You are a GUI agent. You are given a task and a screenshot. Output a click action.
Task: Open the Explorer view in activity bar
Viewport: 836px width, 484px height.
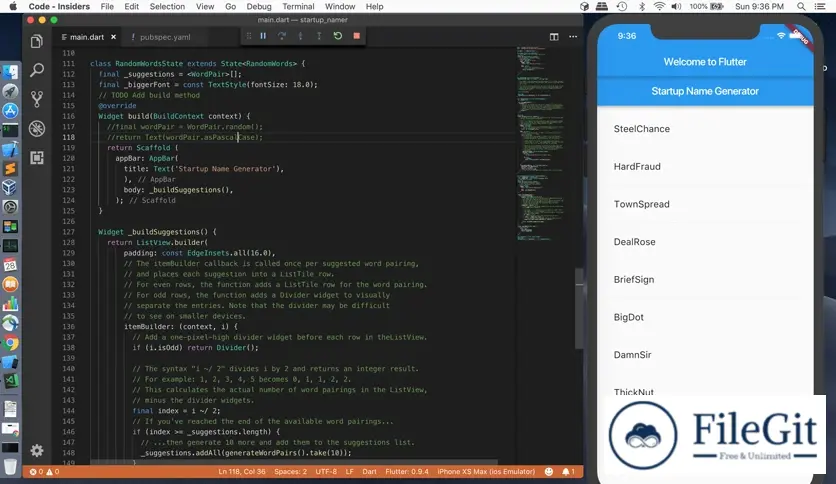[37, 41]
